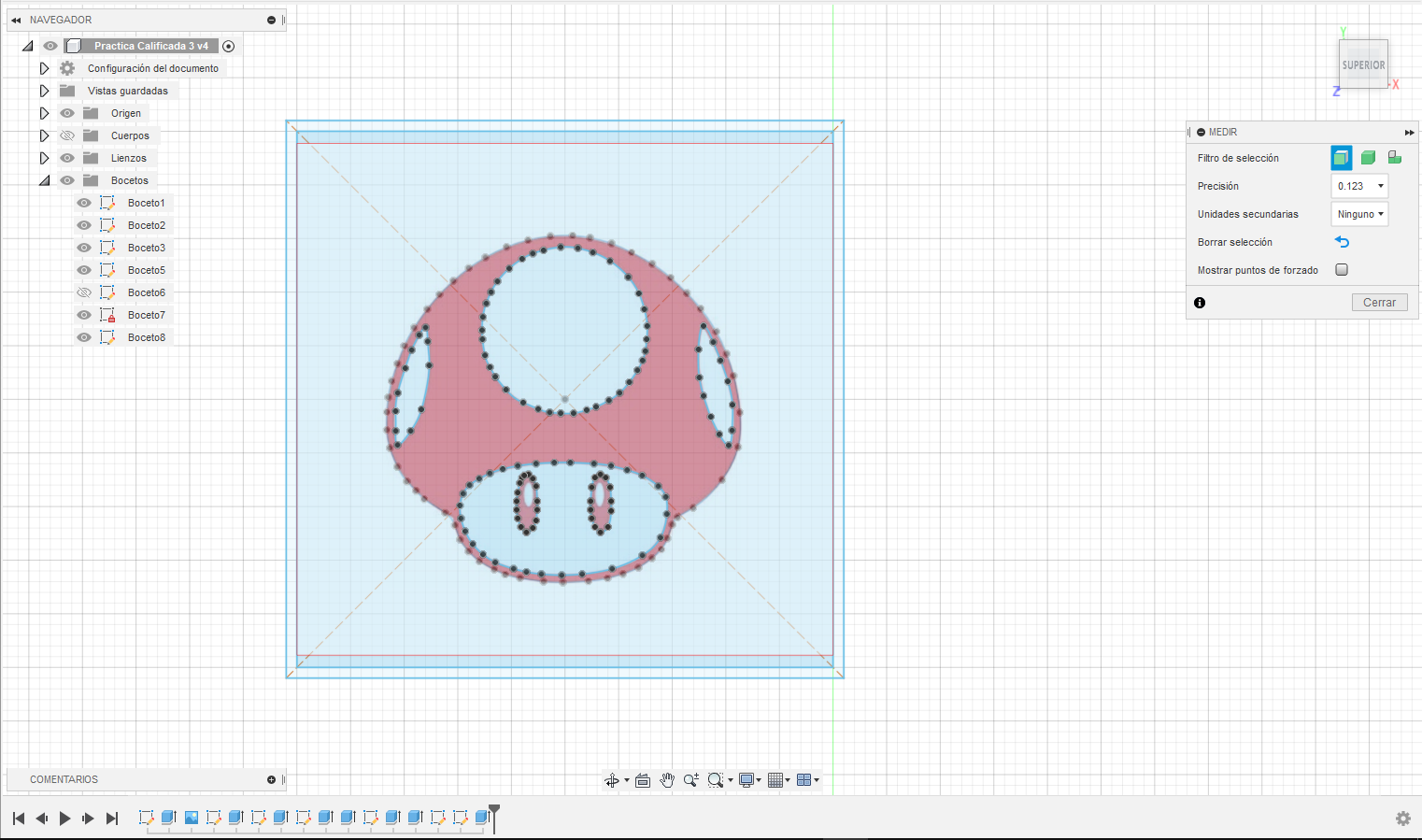The height and width of the screenshot is (840, 1422).
Task: Click the gear icon of Configuración del documento
Action: 67,68
